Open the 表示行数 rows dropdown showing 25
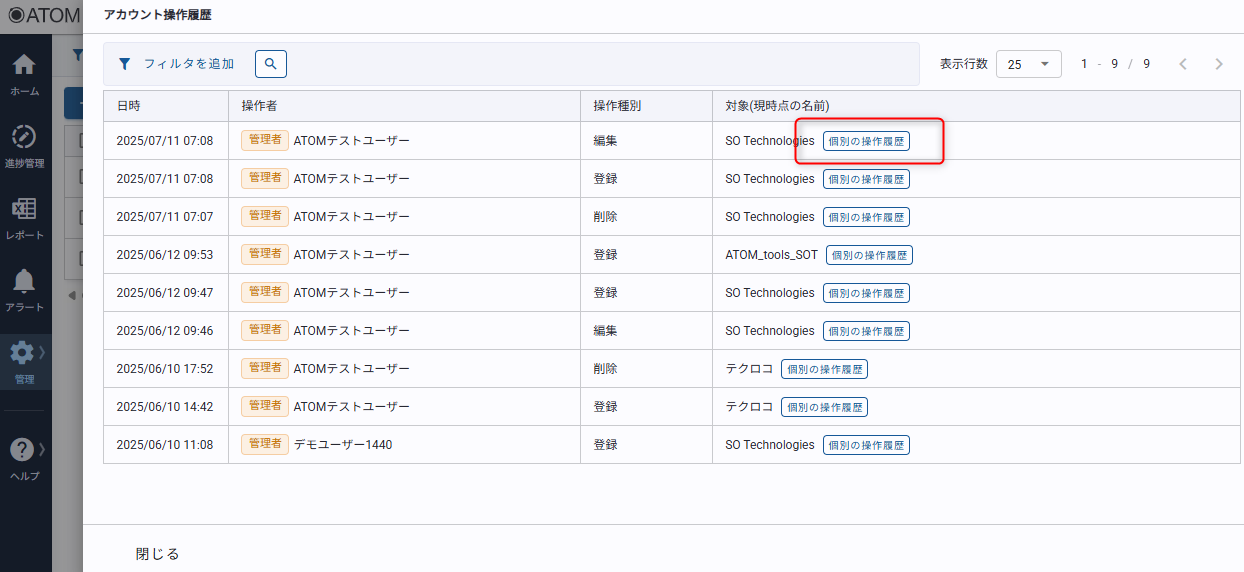The width and height of the screenshot is (1244, 572). (1028, 64)
